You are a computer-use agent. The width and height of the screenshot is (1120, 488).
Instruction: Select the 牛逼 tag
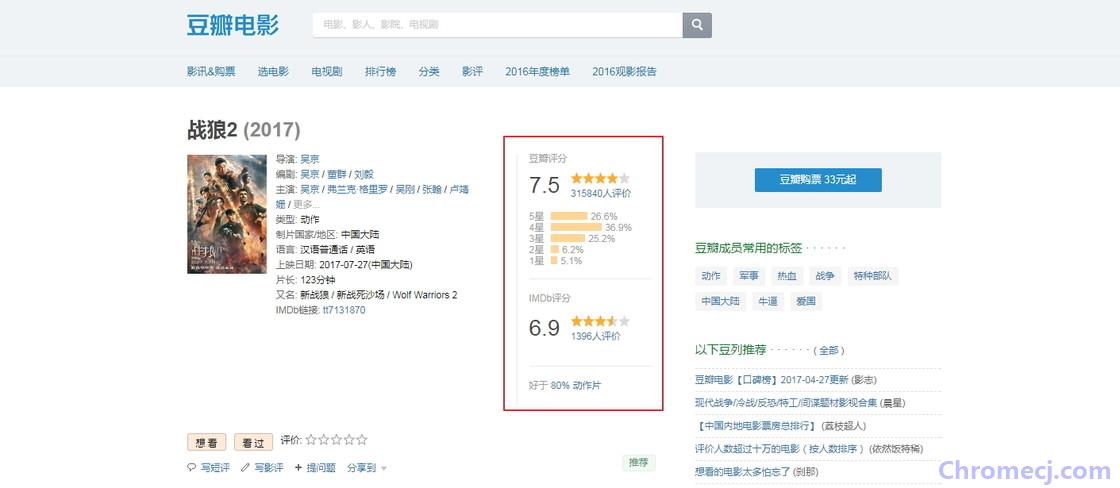[768, 302]
